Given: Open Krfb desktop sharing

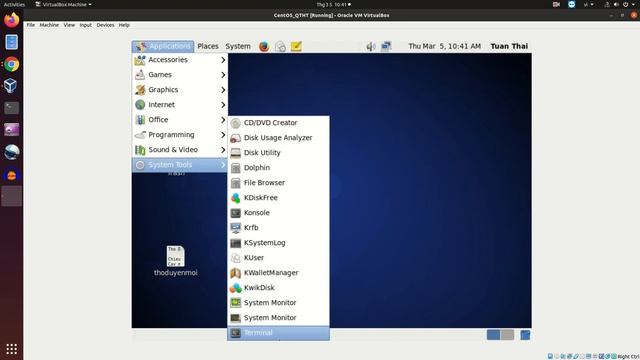Looking at the screenshot, I should [x=278, y=228].
